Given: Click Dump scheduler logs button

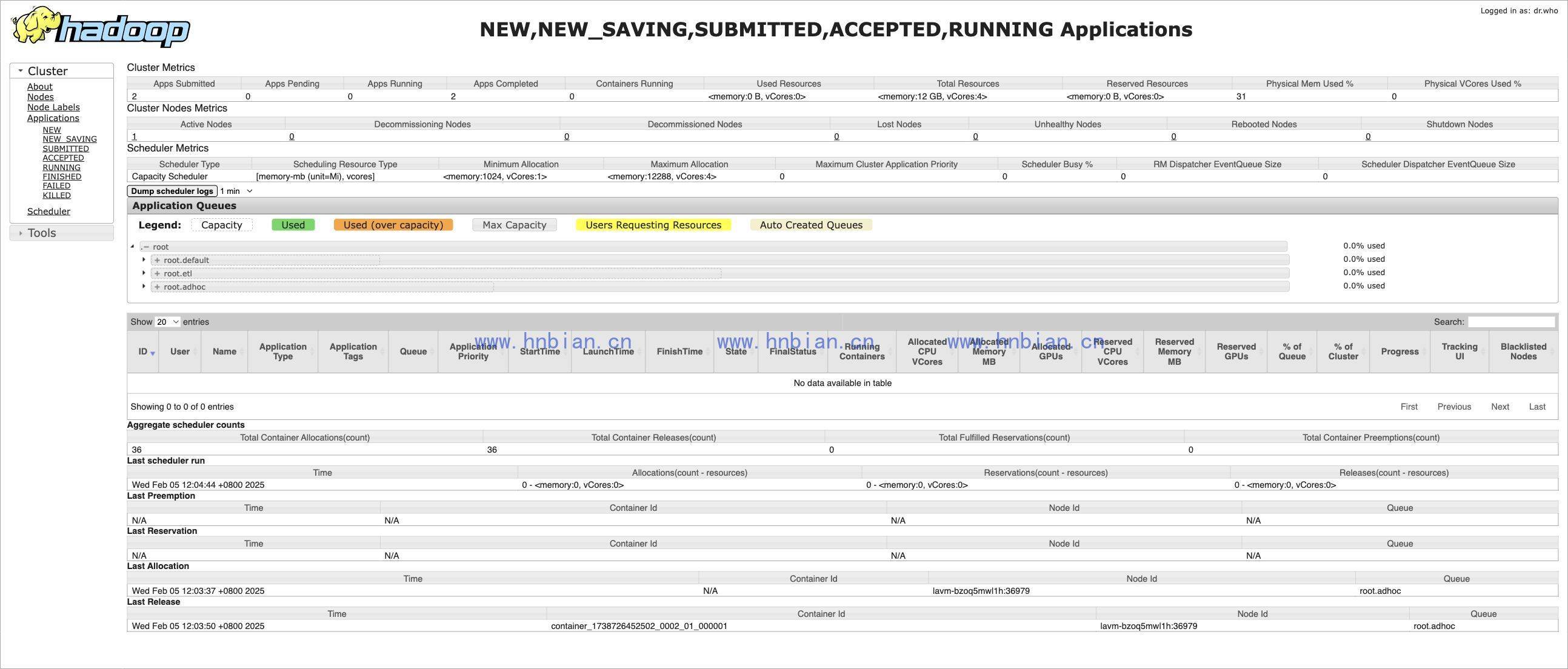Looking at the screenshot, I should pyautogui.click(x=172, y=191).
